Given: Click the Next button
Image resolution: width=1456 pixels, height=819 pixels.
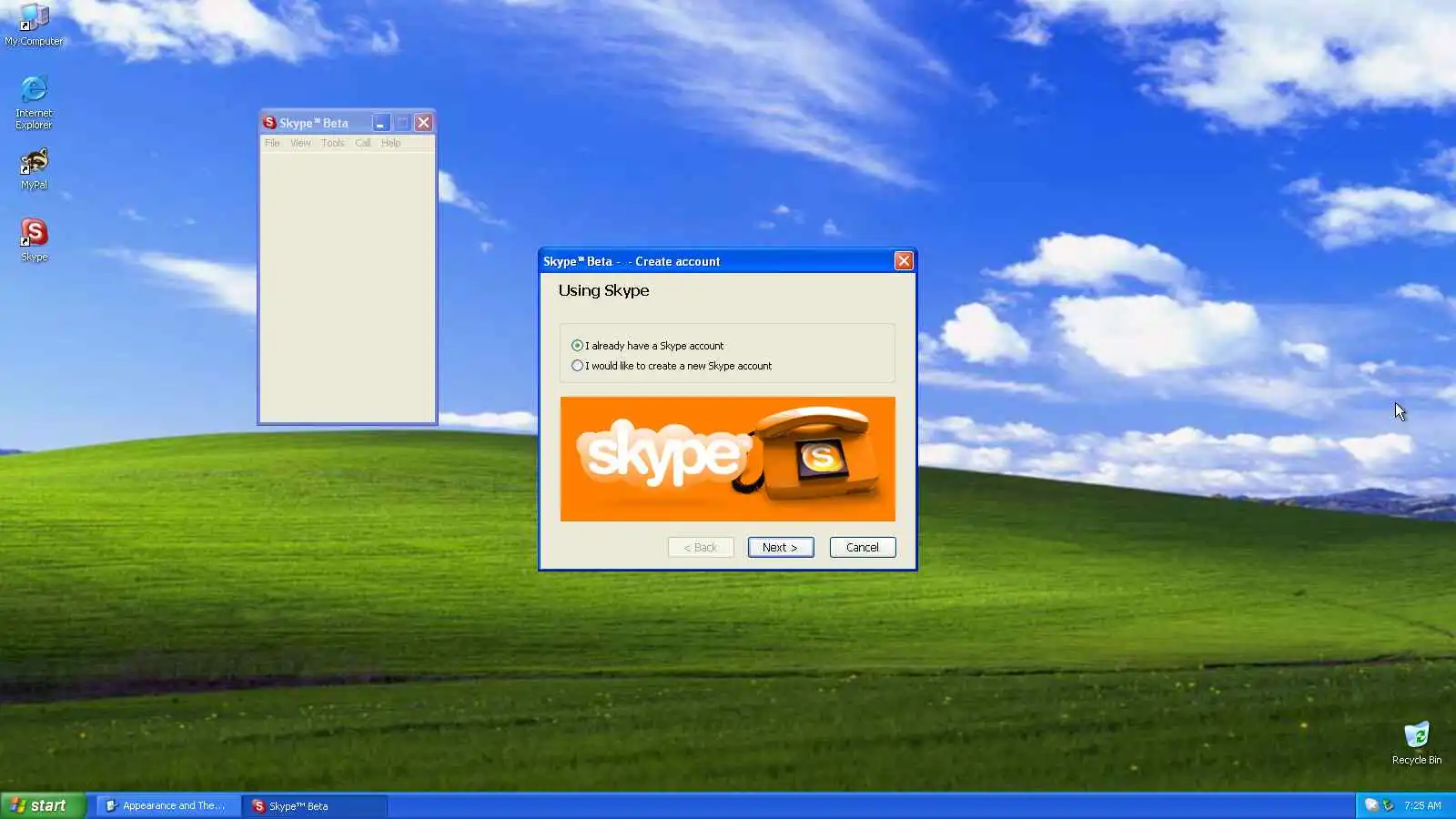Looking at the screenshot, I should 781,547.
